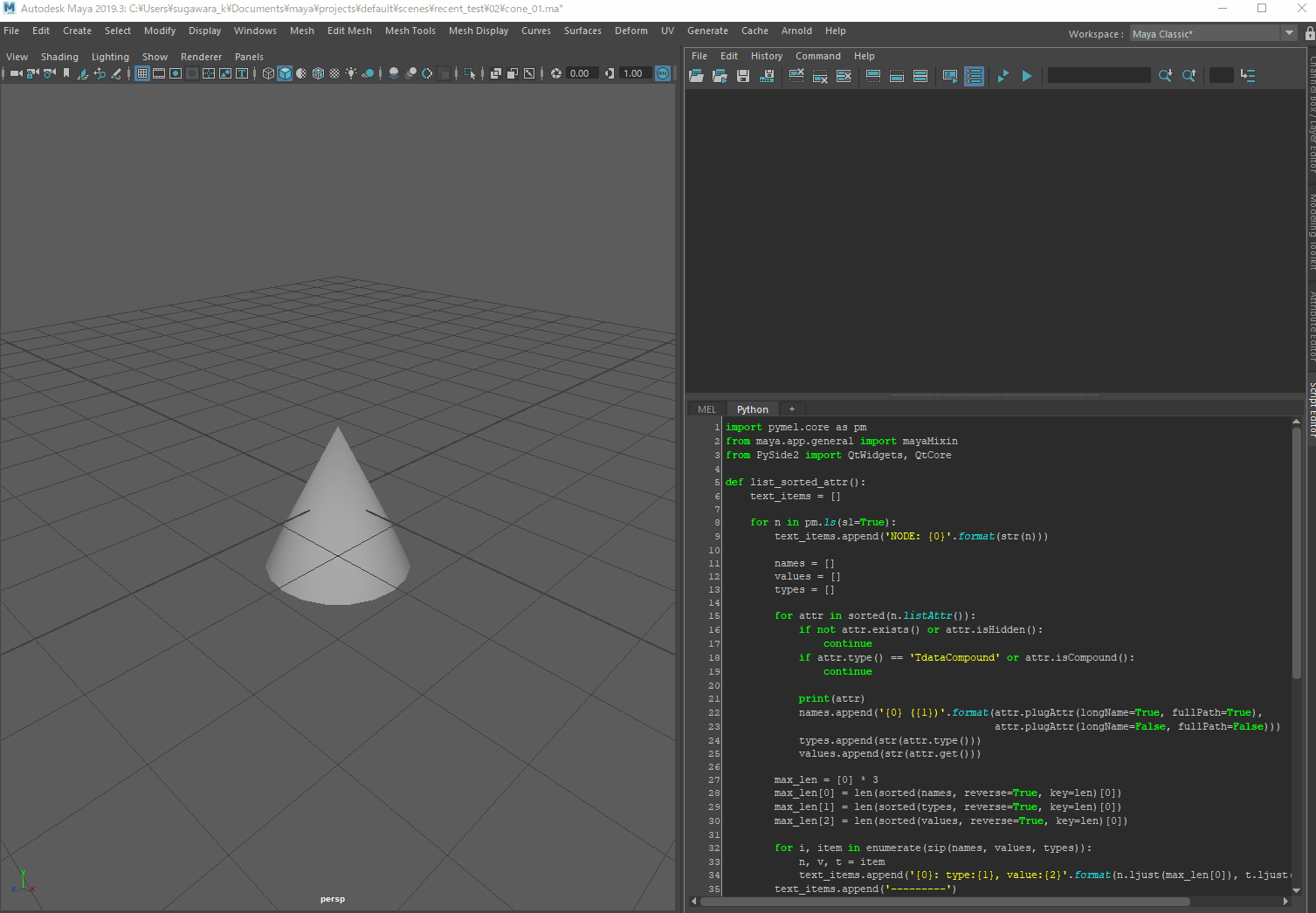
Task: Toggle the viewport Grid display
Action: tap(142, 73)
